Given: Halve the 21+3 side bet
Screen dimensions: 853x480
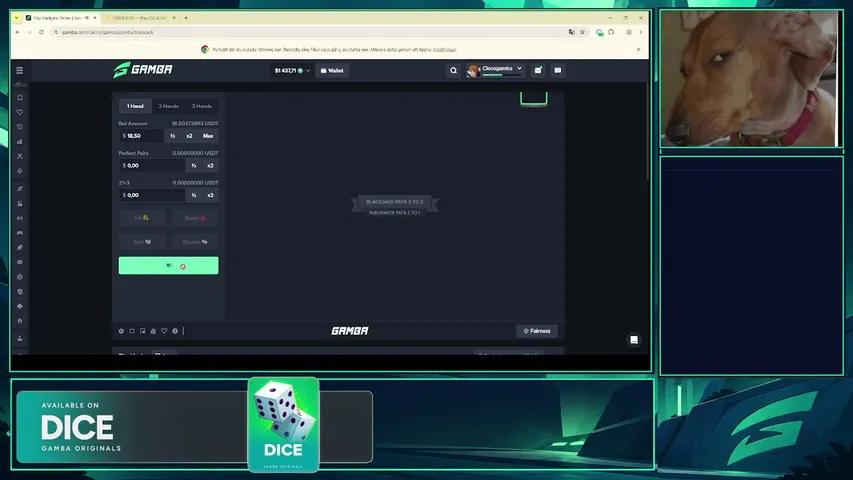Looking at the screenshot, I should tap(194, 195).
